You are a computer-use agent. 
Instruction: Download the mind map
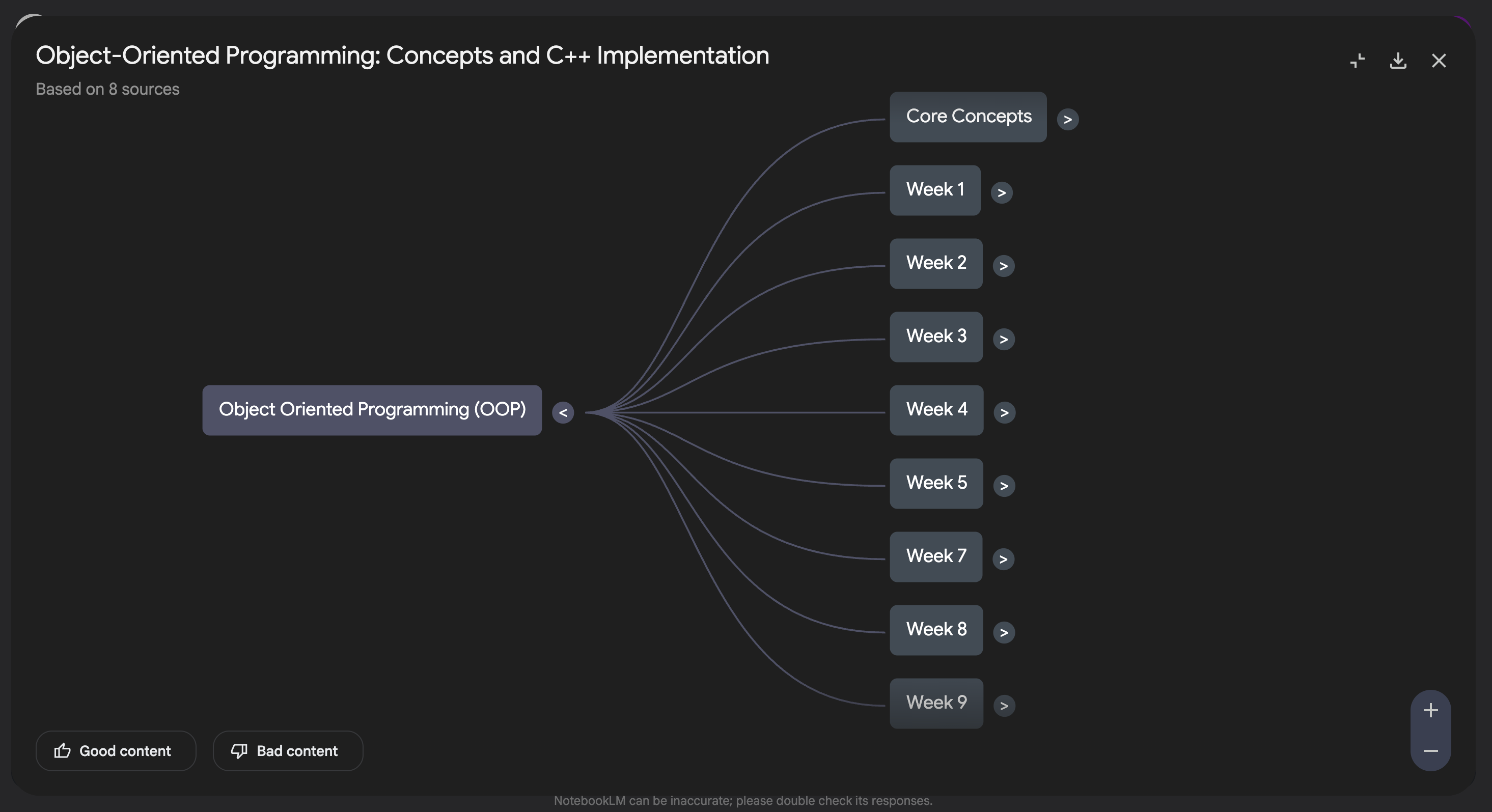(1398, 60)
